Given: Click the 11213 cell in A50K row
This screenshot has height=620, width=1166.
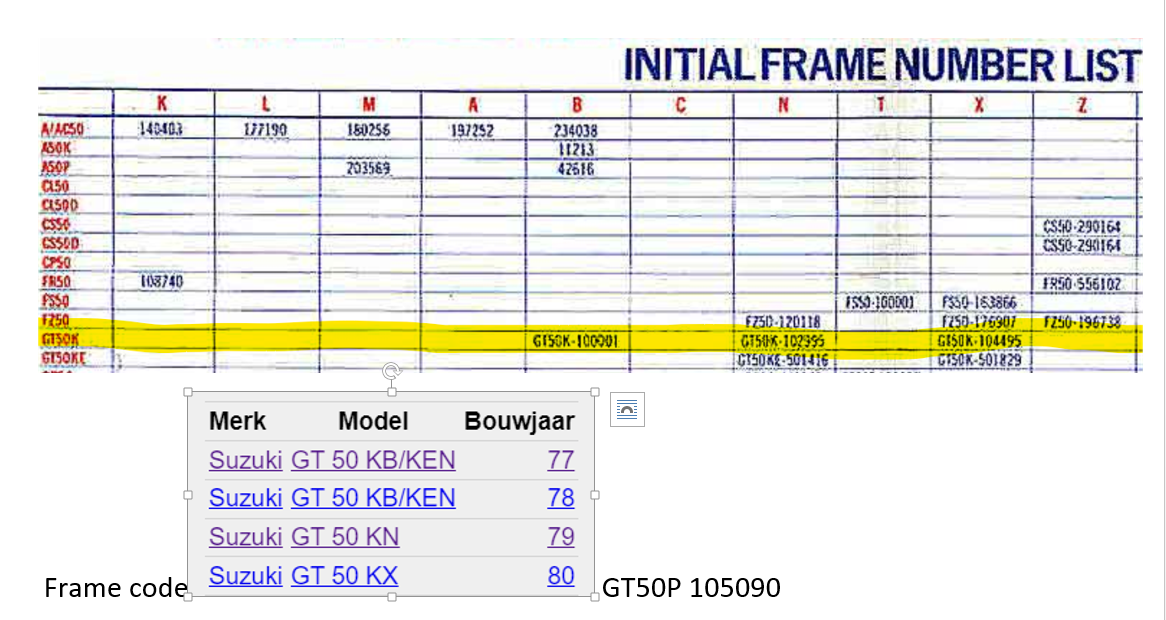Looking at the screenshot, I should [x=576, y=149].
